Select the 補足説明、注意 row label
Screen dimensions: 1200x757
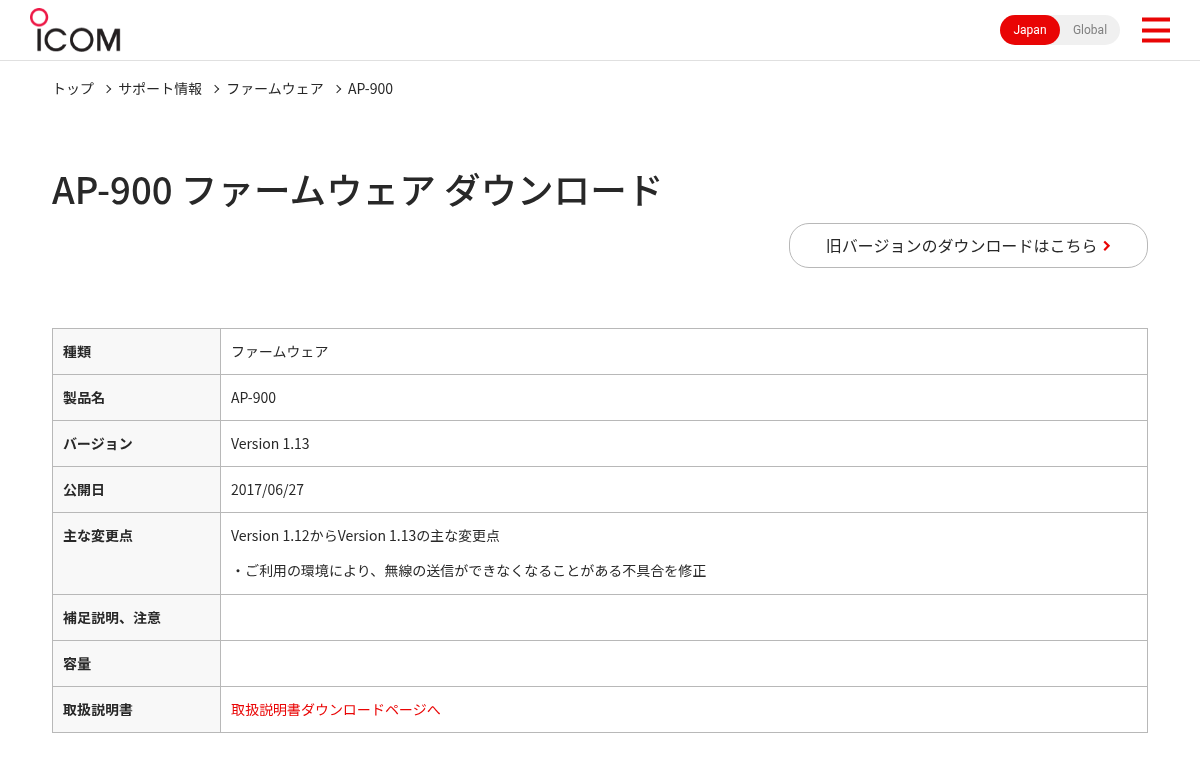(112, 618)
